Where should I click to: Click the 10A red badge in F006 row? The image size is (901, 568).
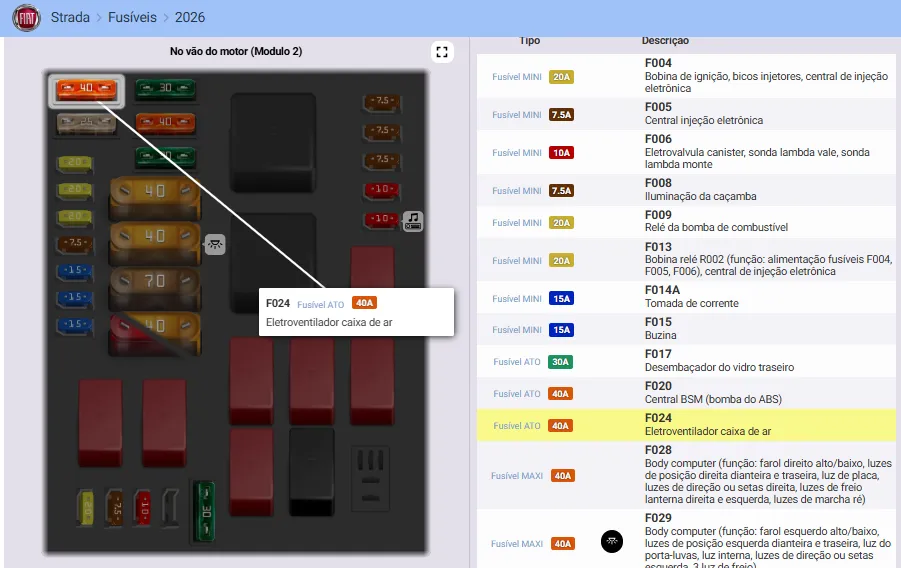click(561, 152)
